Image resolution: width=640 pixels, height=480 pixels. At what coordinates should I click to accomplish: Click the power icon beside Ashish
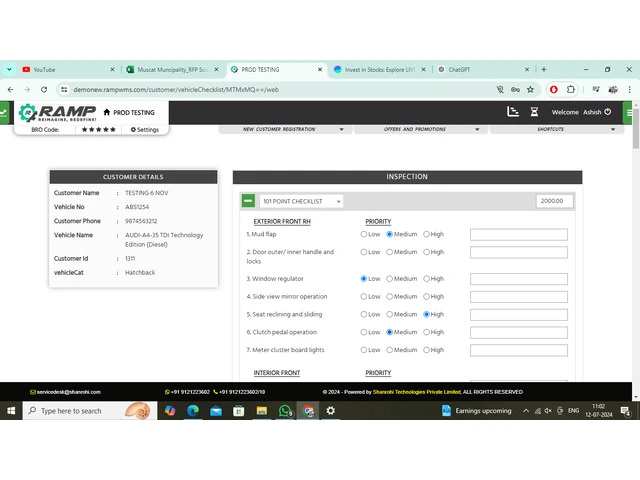point(608,112)
